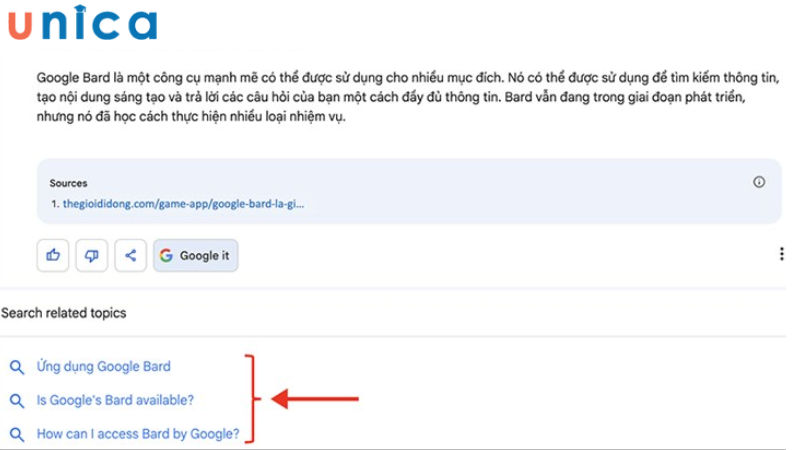
Task: Open "Is Google's Bard available?" topic
Action: coord(115,400)
